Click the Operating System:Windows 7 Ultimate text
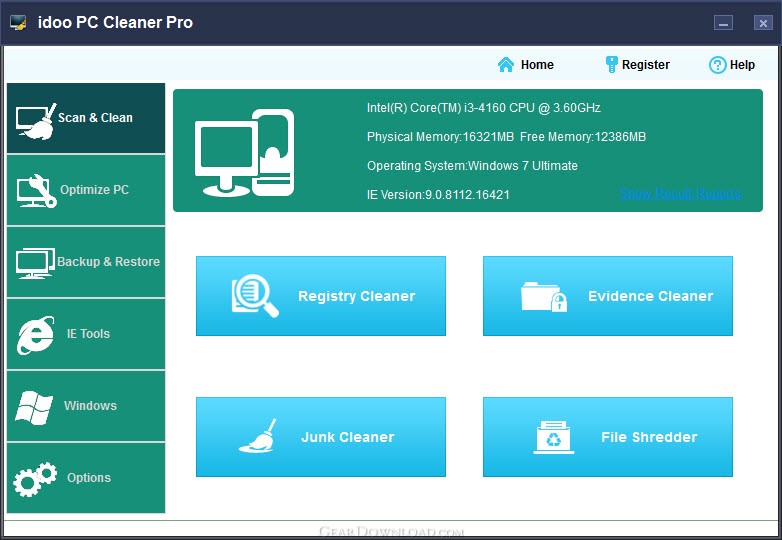Screen dimensions: 782x540 point(472,166)
